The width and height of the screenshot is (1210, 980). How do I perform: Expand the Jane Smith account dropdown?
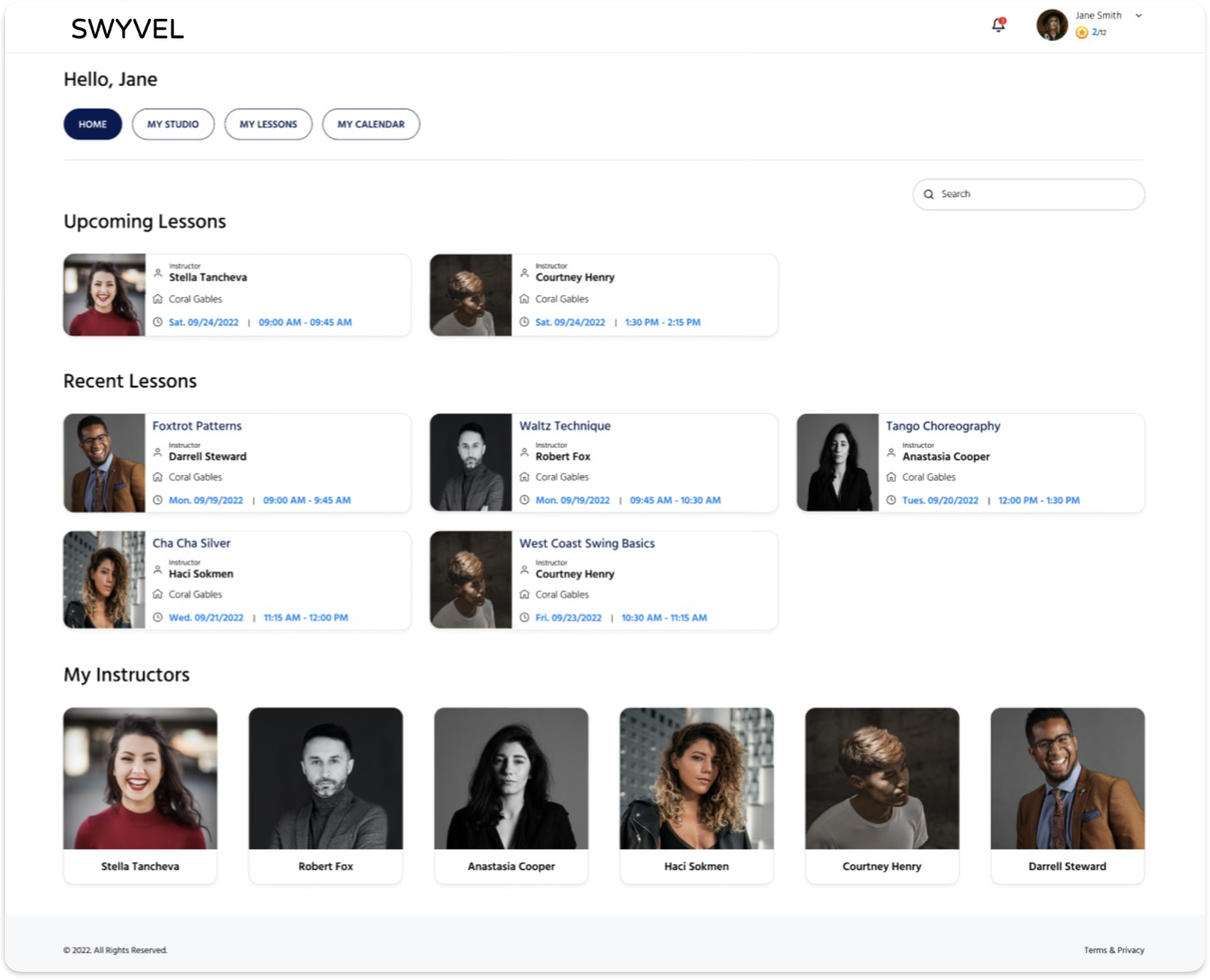pyautogui.click(x=1139, y=15)
